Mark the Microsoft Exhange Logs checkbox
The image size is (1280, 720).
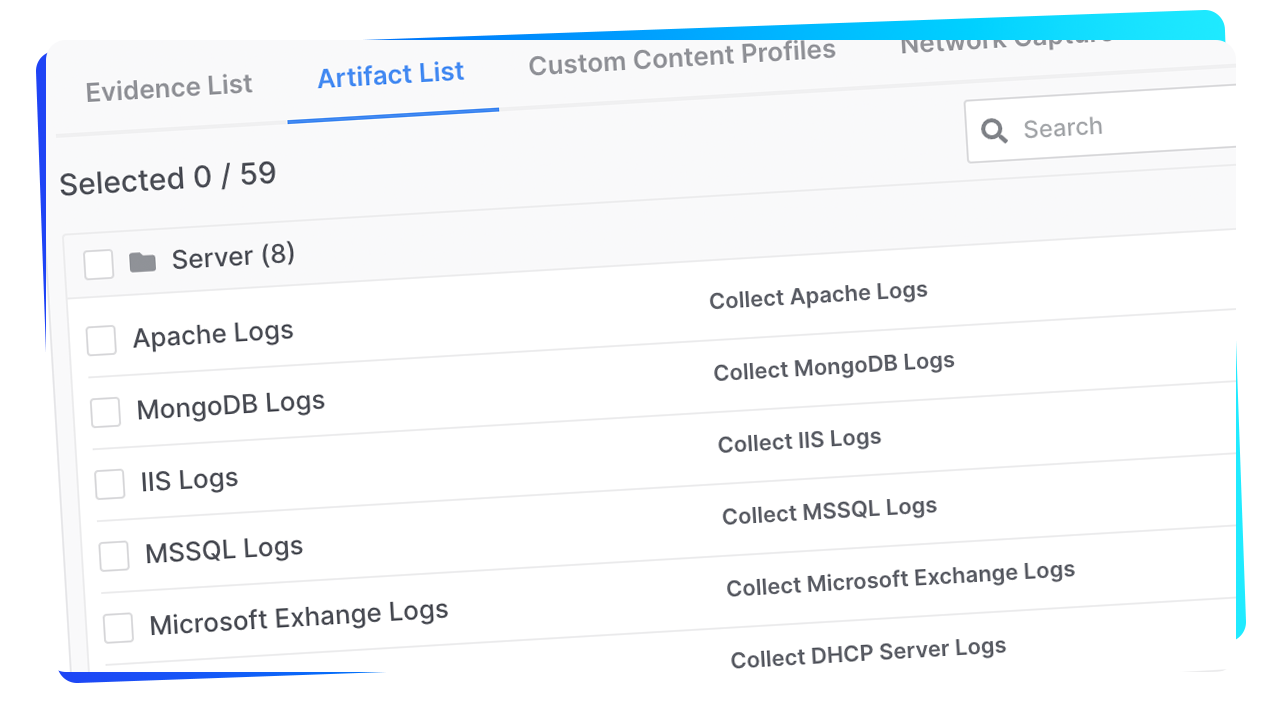pyautogui.click(x=118, y=628)
